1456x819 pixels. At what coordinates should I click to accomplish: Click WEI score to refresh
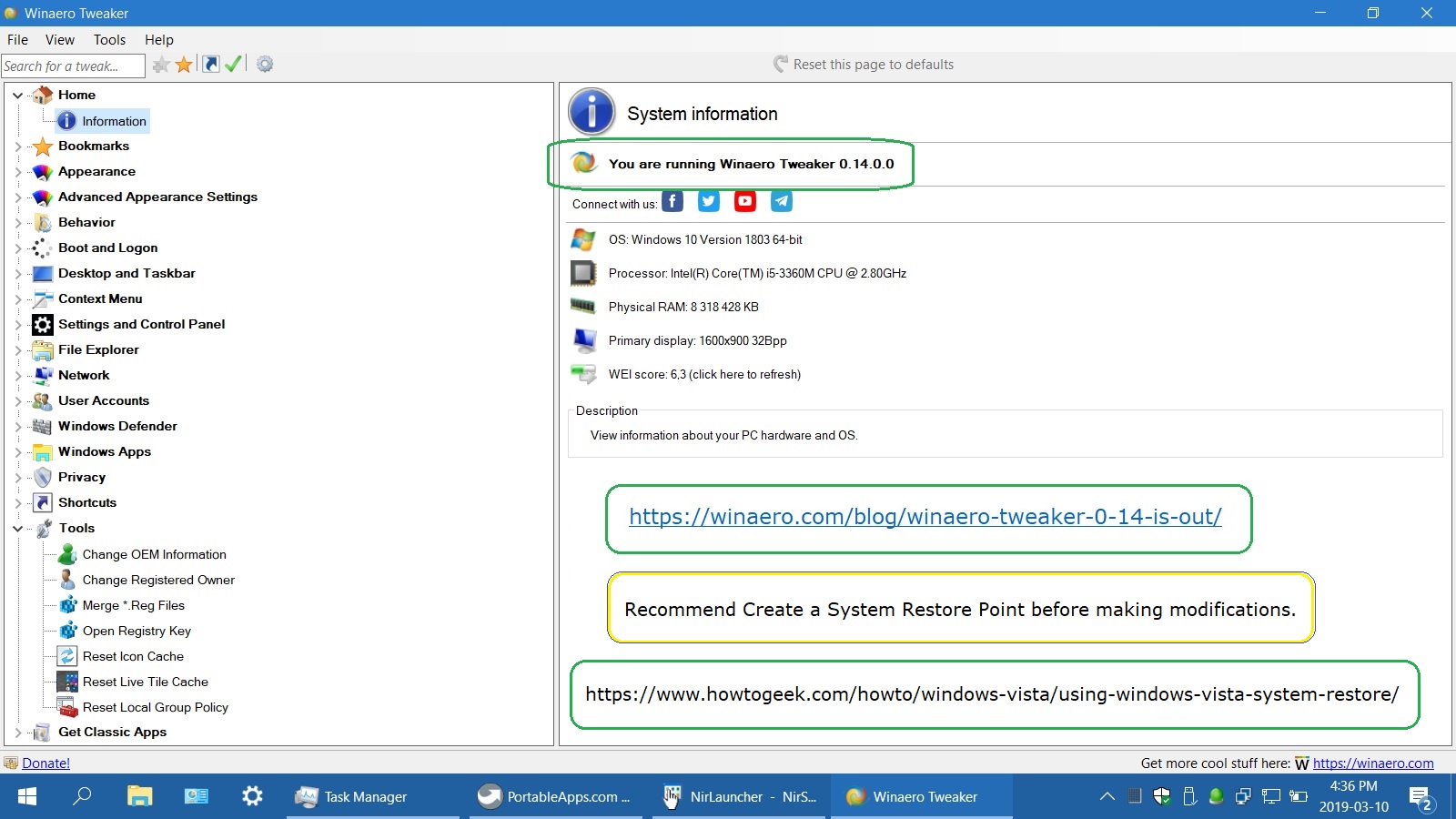click(x=704, y=374)
